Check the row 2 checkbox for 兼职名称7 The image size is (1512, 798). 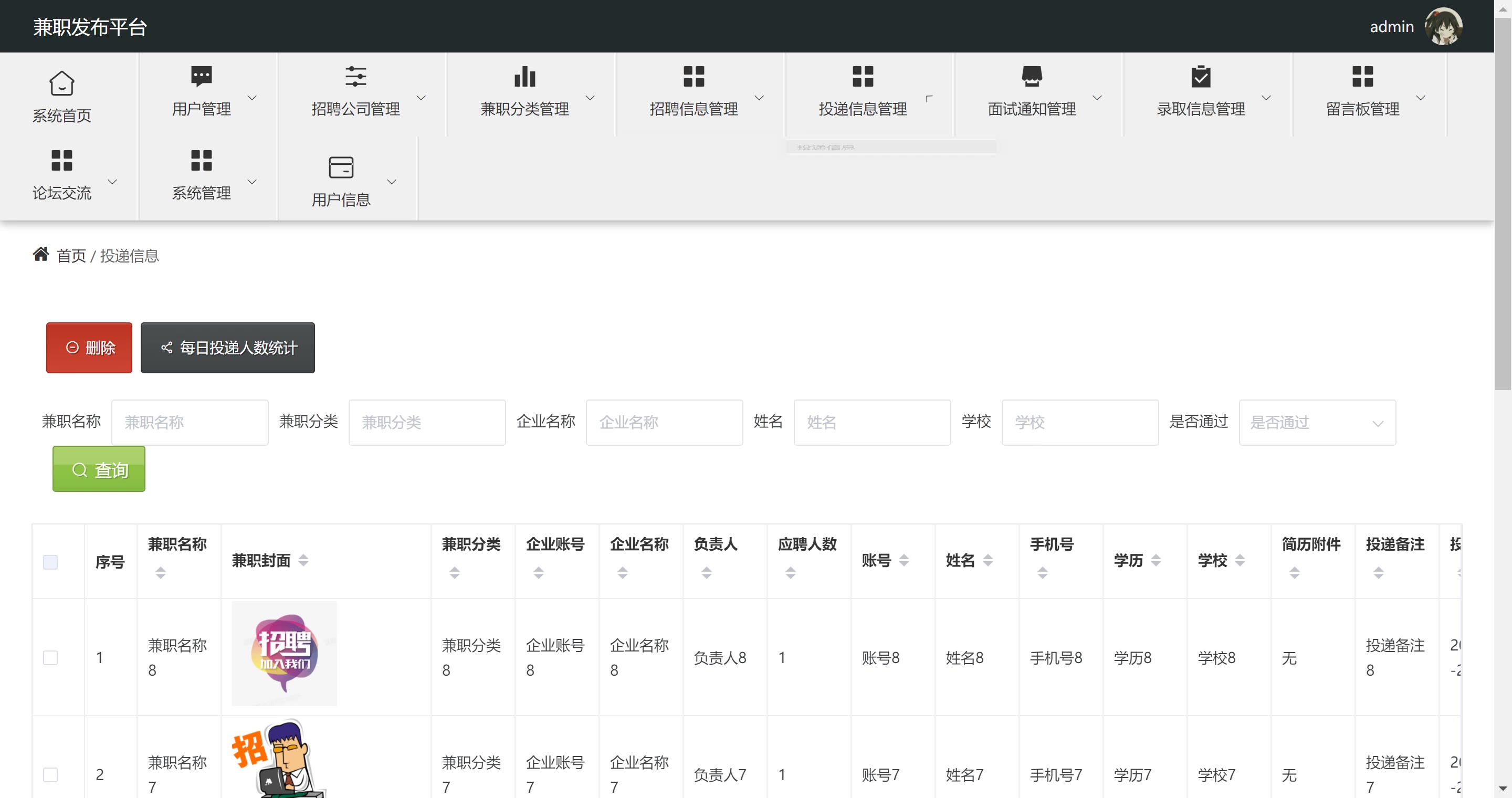(50, 774)
